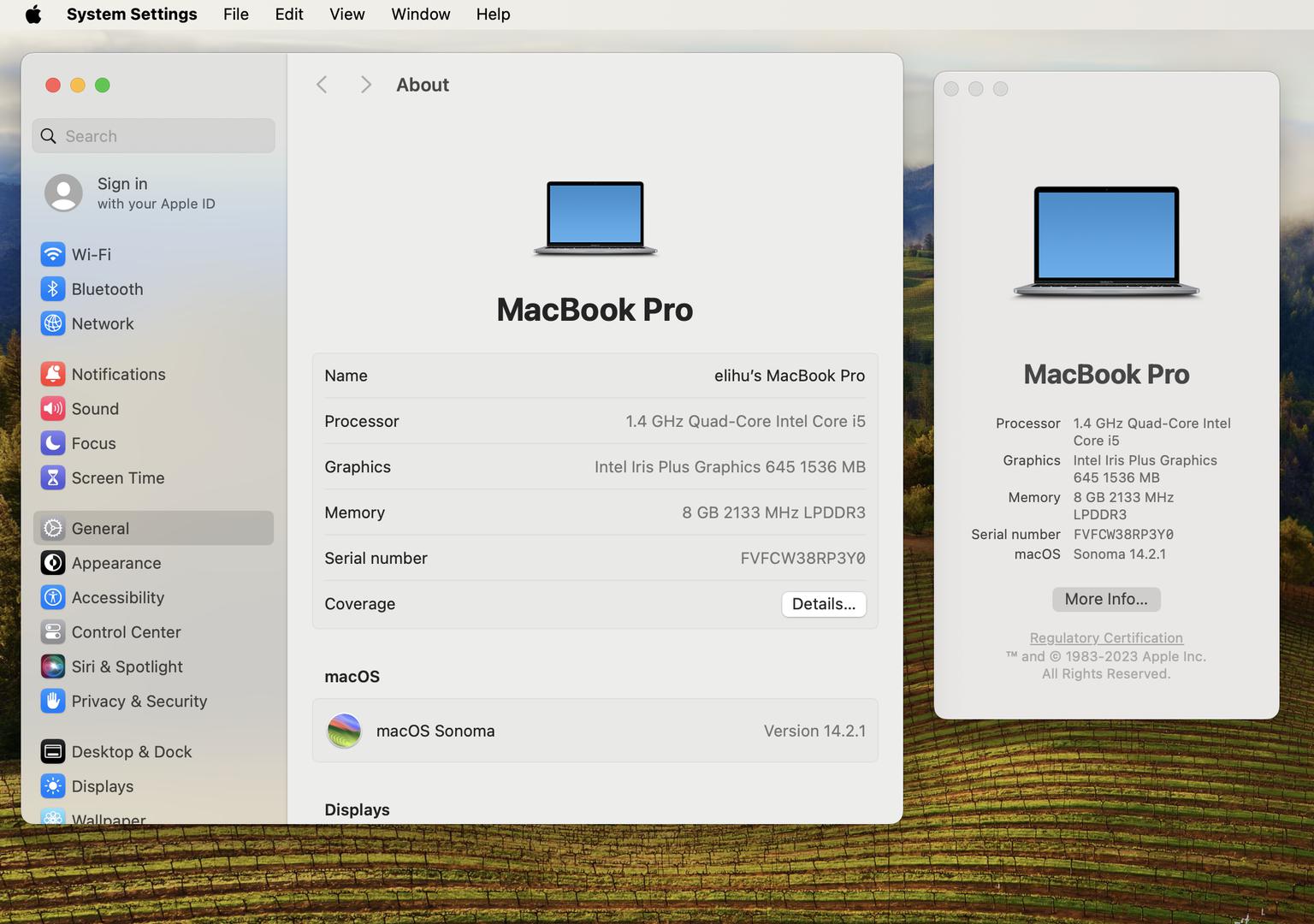This screenshot has width=1314, height=924.
Task: Click Intel Iris Plus Graphics 645 value in Settings
Action: [x=730, y=466]
